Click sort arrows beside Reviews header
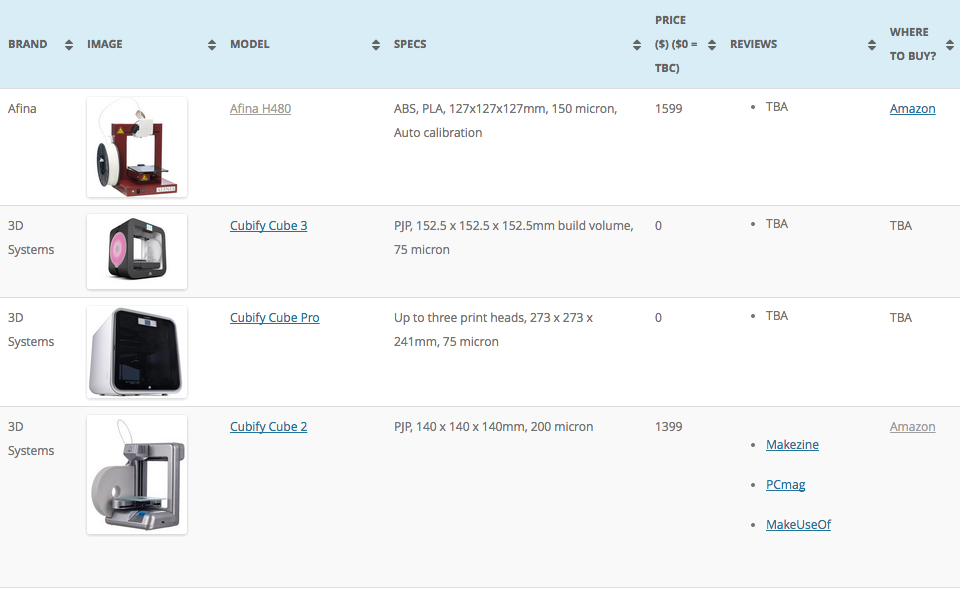The height and width of the screenshot is (589, 961). point(872,45)
